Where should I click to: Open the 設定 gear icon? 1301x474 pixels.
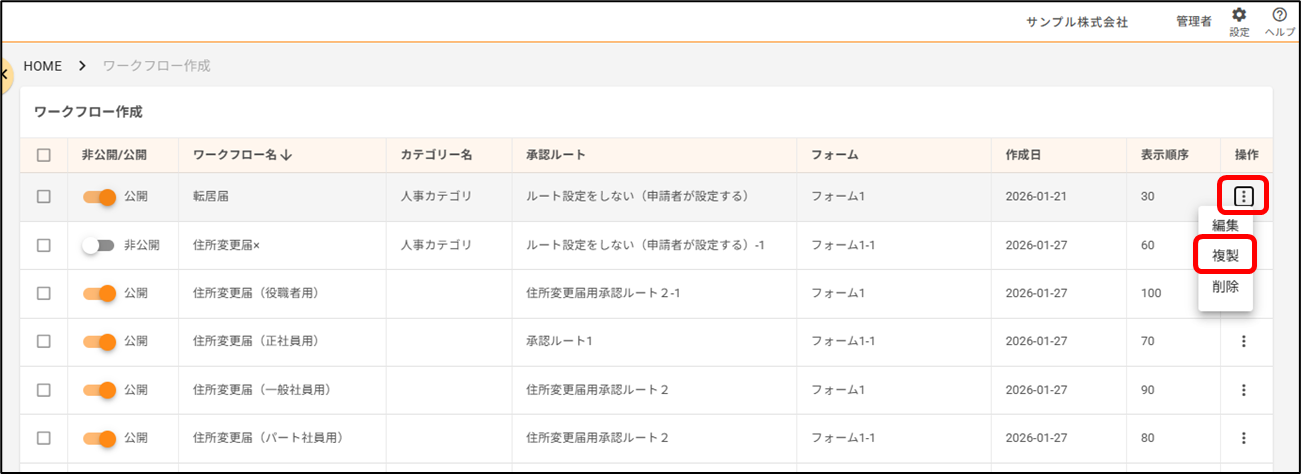pyautogui.click(x=1239, y=15)
